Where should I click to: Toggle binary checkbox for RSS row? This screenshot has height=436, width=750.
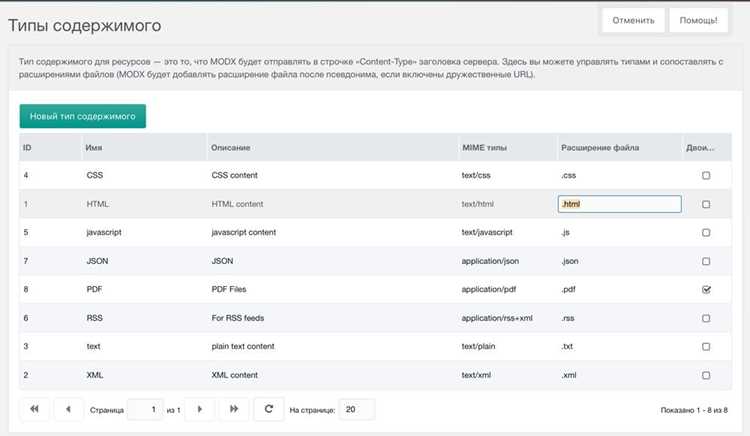(x=706, y=318)
